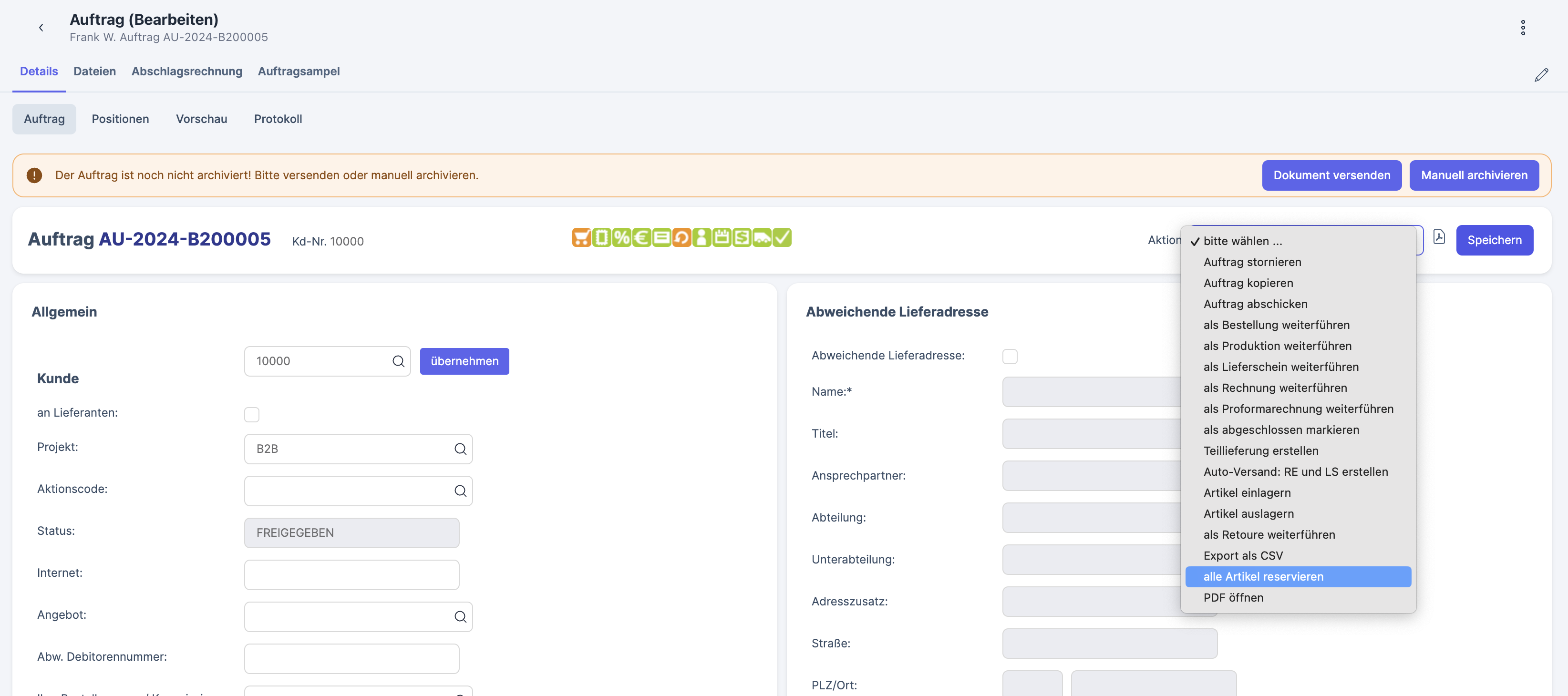Viewport: 1568px width, 696px height.
Task: Choose 'als Rechnung weiterführen' option
Action: [x=1275, y=388]
